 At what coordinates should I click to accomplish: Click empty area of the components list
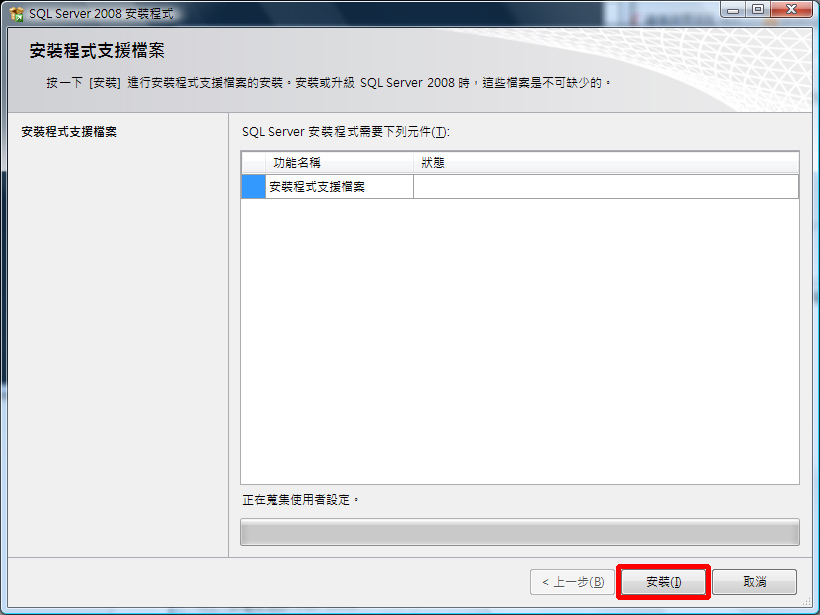coord(520,340)
